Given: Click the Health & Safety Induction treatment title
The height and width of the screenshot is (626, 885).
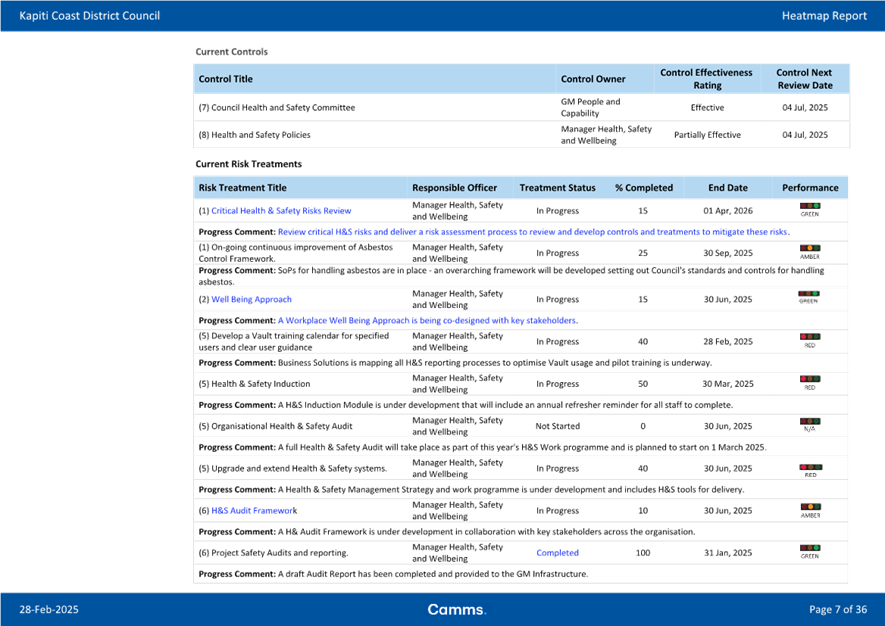Looking at the screenshot, I should [254, 384].
